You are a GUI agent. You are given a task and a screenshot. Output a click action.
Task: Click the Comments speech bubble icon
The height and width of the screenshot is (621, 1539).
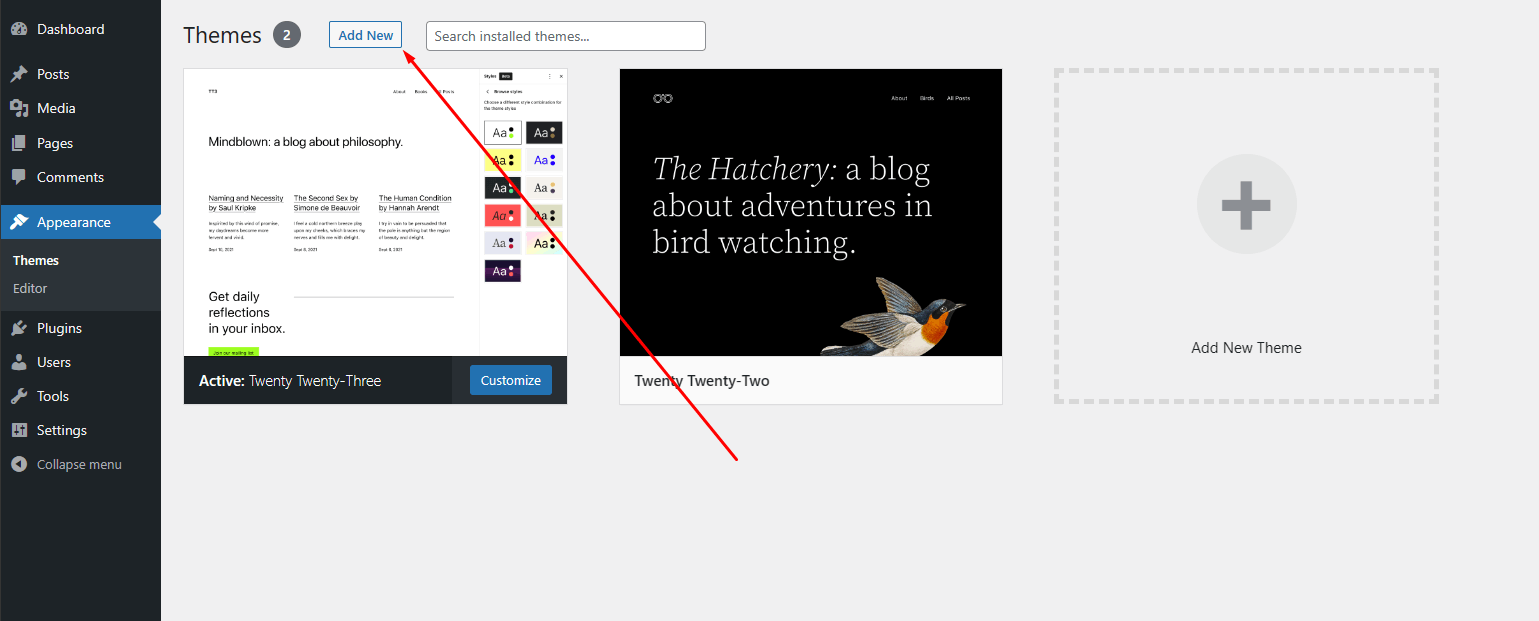click(19, 177)
